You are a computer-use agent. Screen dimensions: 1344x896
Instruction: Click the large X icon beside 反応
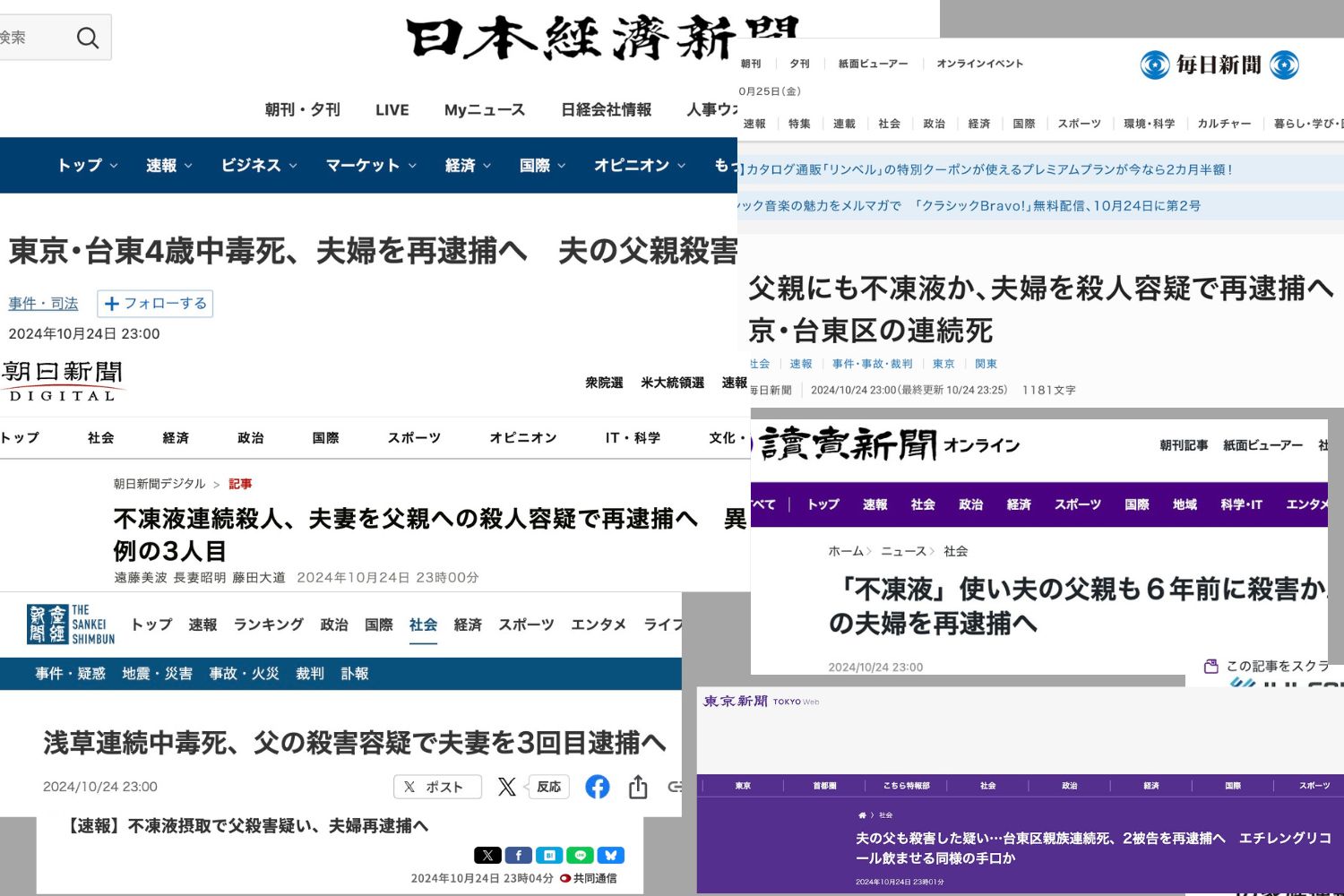pos(507,787)
